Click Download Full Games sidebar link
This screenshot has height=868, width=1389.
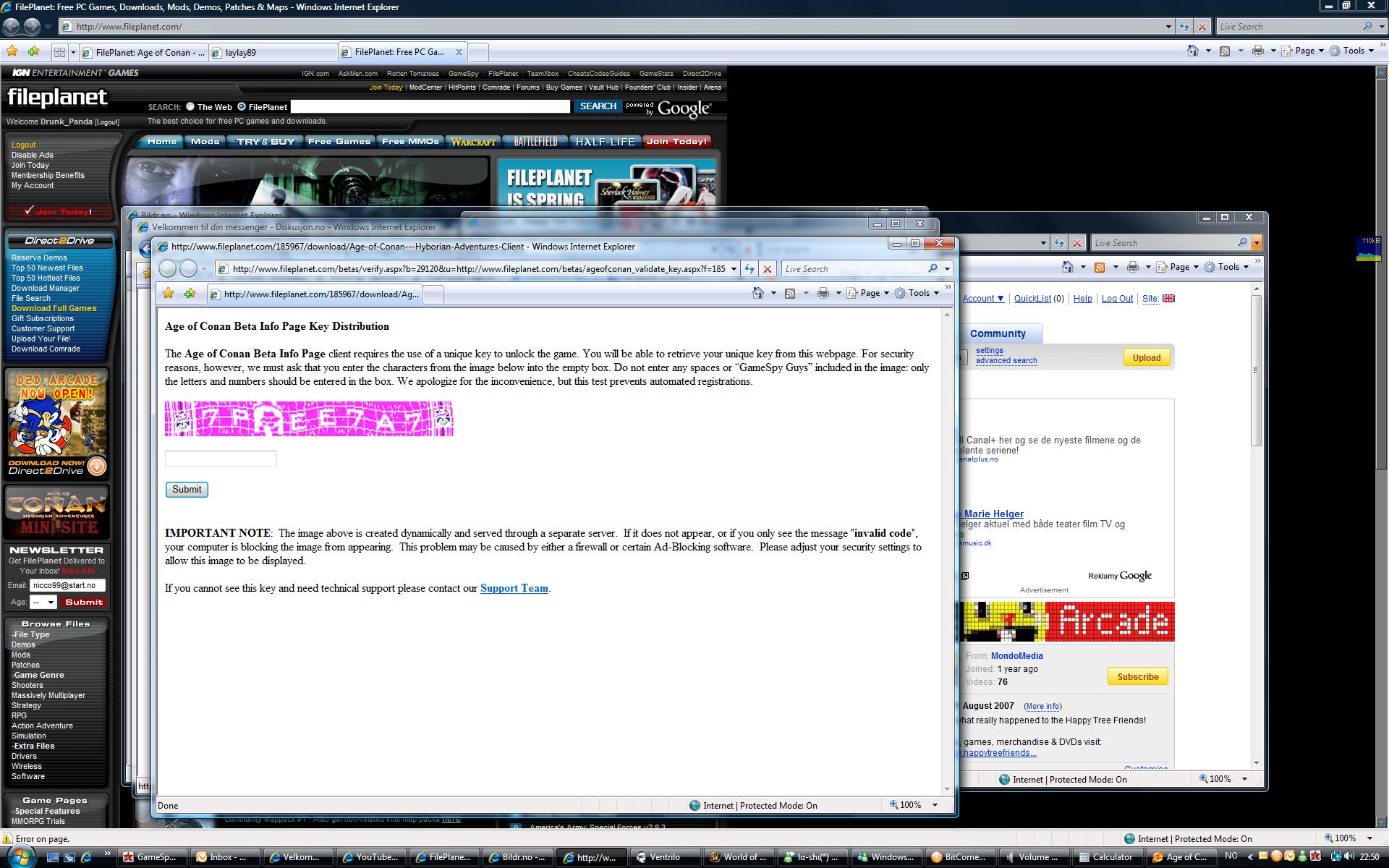click(54, 308)
